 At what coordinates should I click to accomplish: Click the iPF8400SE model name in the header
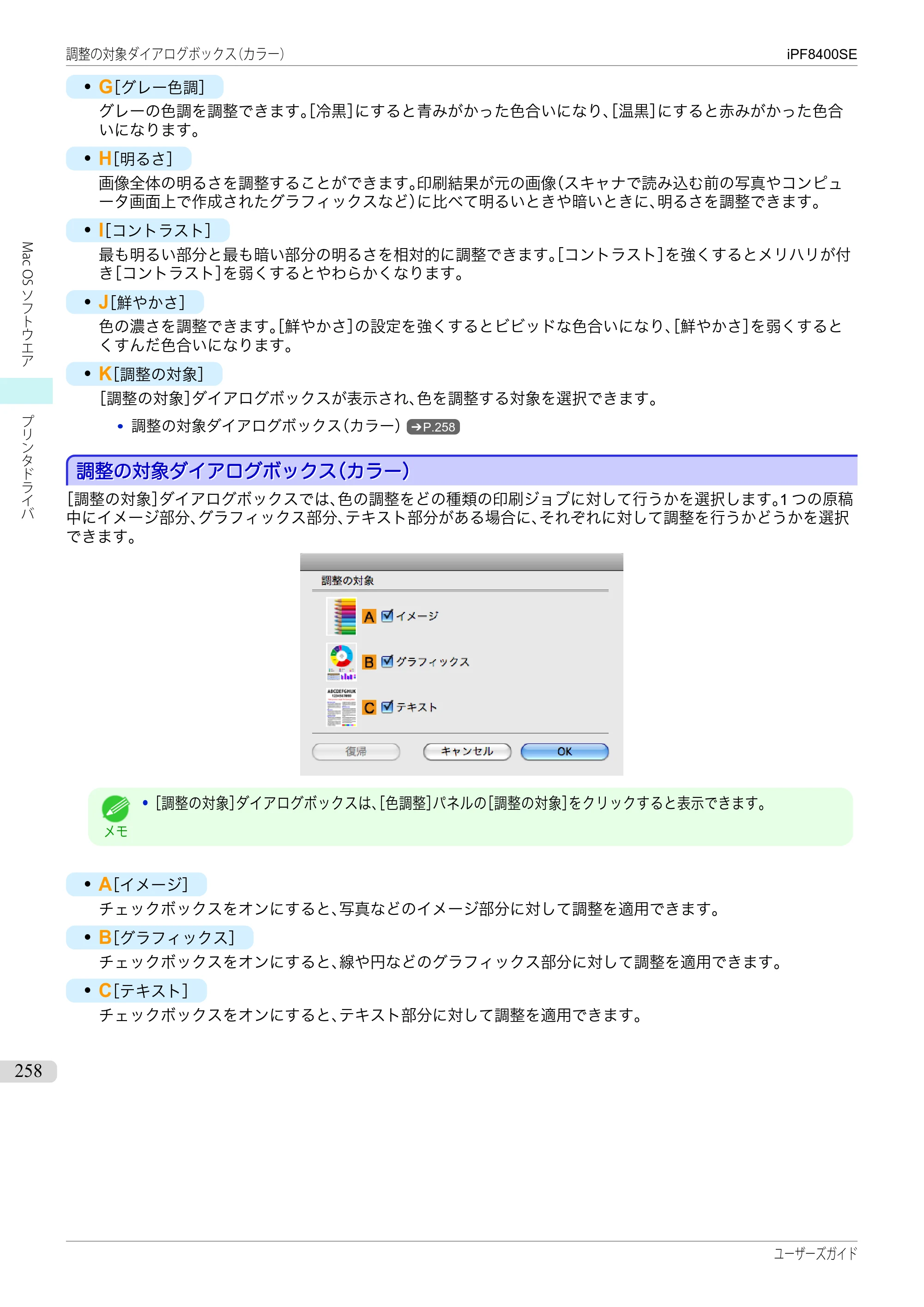821,55
